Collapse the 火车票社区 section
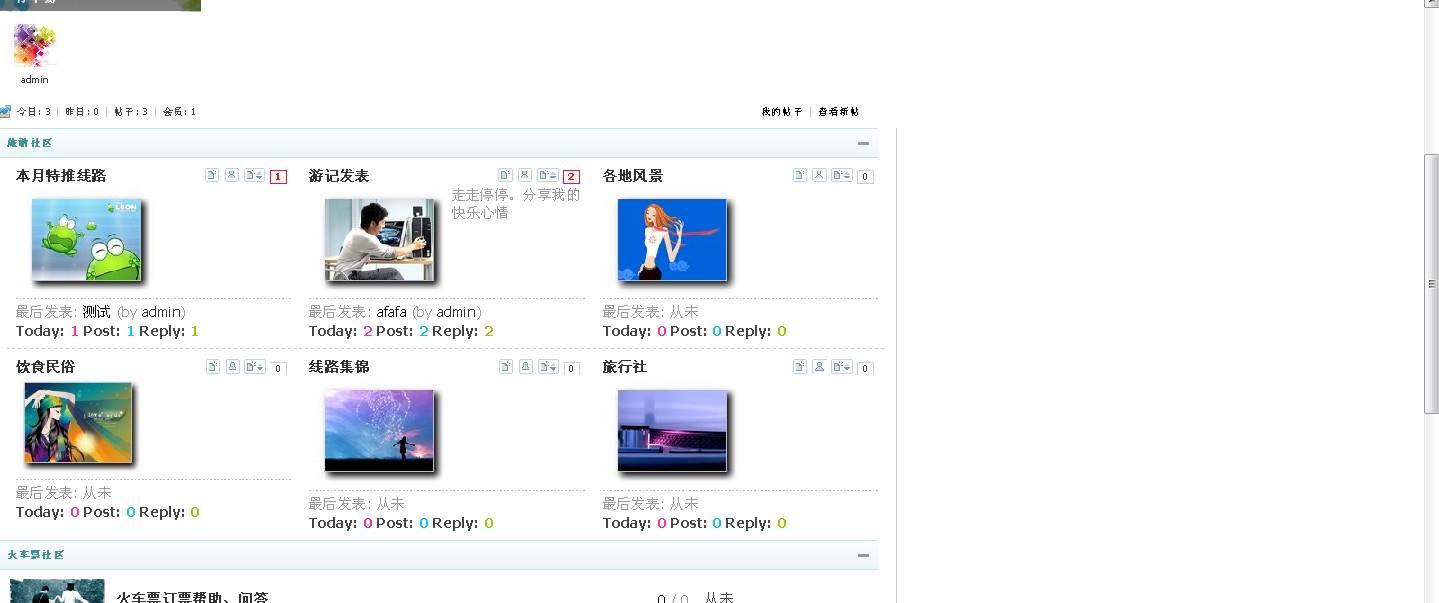The height and width of the screenshot is (603, 1439). pyautogui.click(x=862, y=555)
